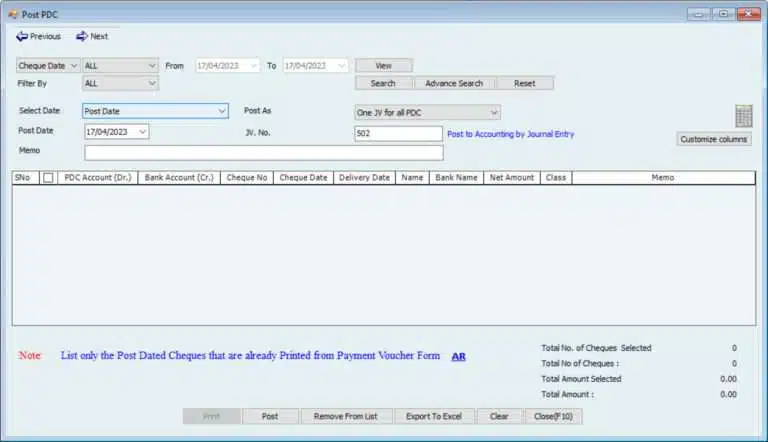Open Post to Accounting by Journal Entry link
768x442 pixels.
510,134
